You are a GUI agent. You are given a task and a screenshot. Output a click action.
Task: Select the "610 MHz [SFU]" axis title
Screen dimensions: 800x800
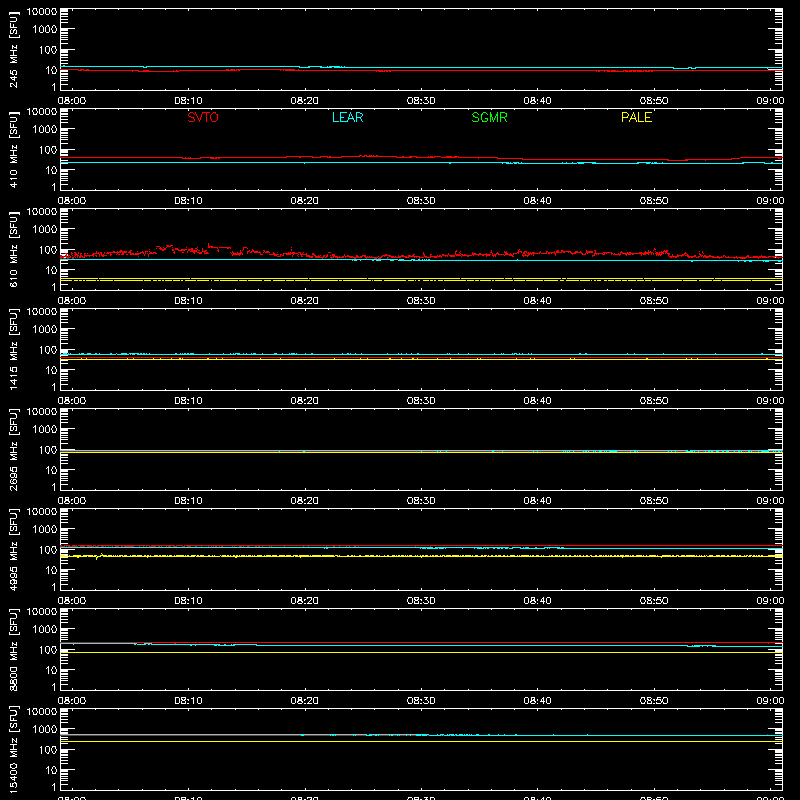tap(13, 249)
